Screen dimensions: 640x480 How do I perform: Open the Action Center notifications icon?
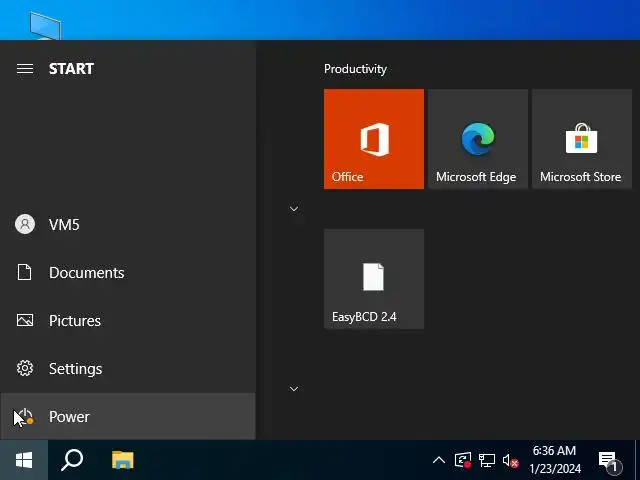click(610, 461)
